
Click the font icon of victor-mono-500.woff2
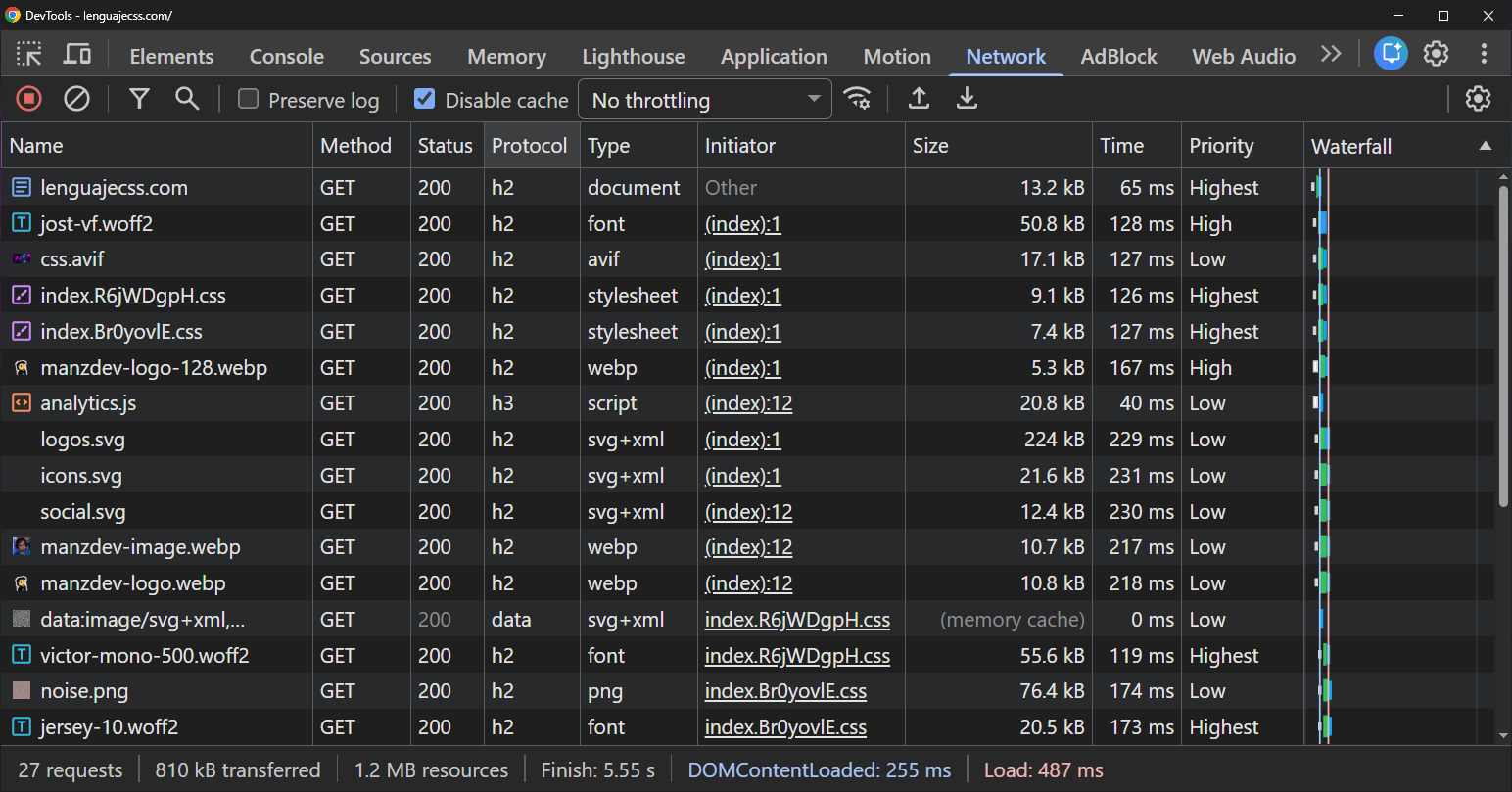[x=22, y=655]
